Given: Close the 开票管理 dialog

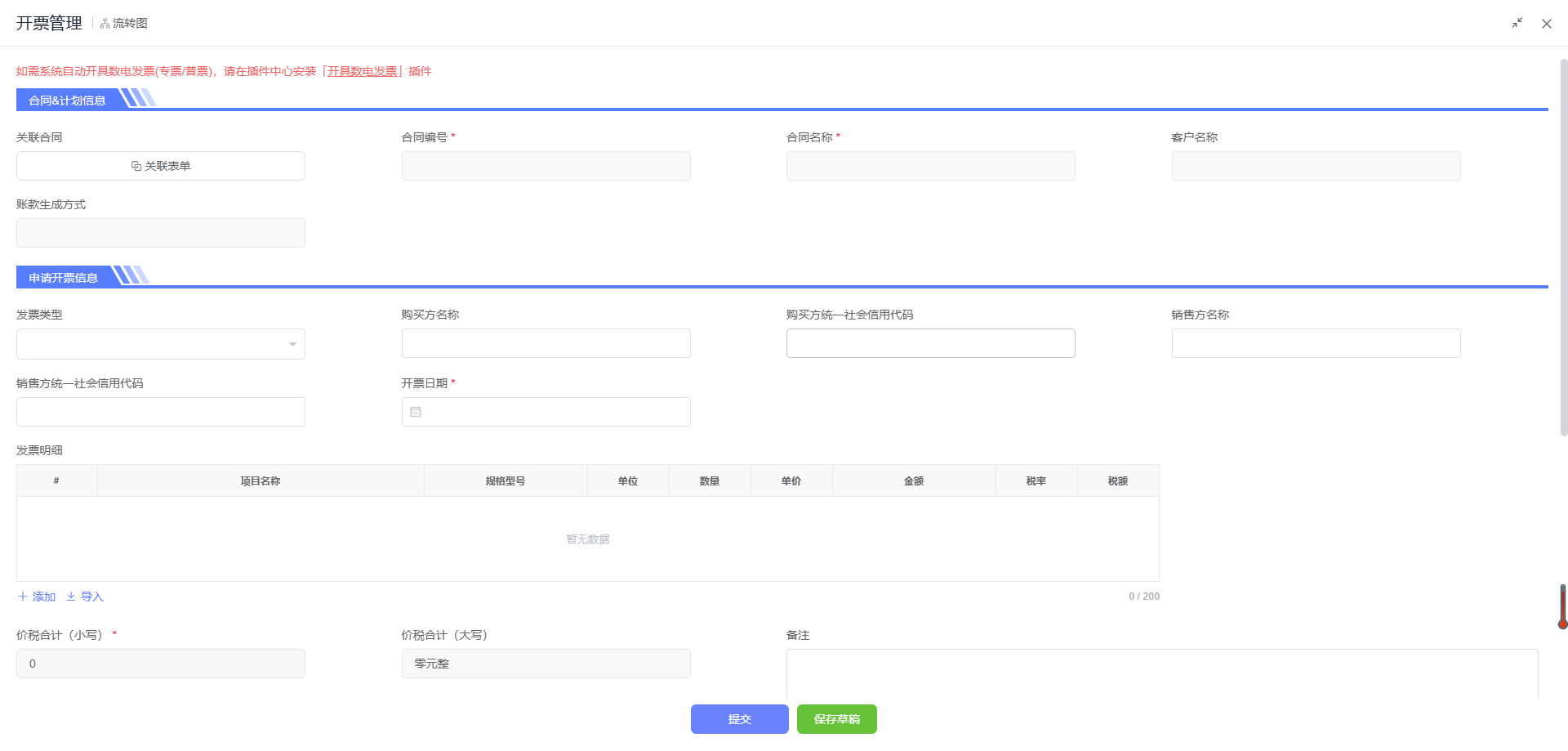Looking at the screenshot, I should [x=1546, y=24].
